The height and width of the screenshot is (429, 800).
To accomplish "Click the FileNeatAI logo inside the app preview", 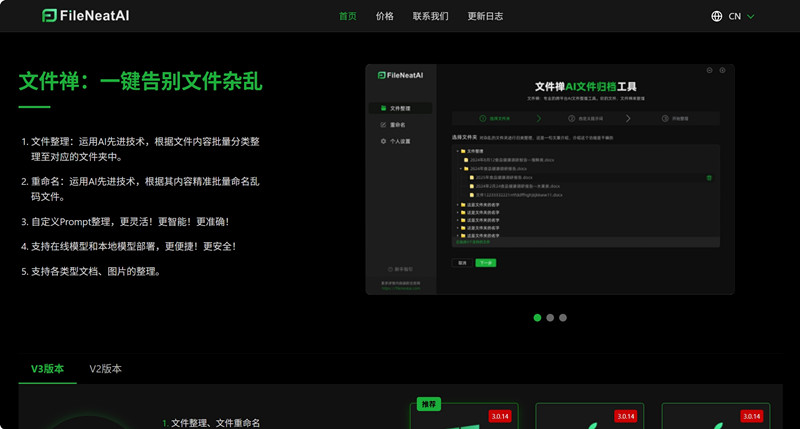I will [x=401, y=75].
